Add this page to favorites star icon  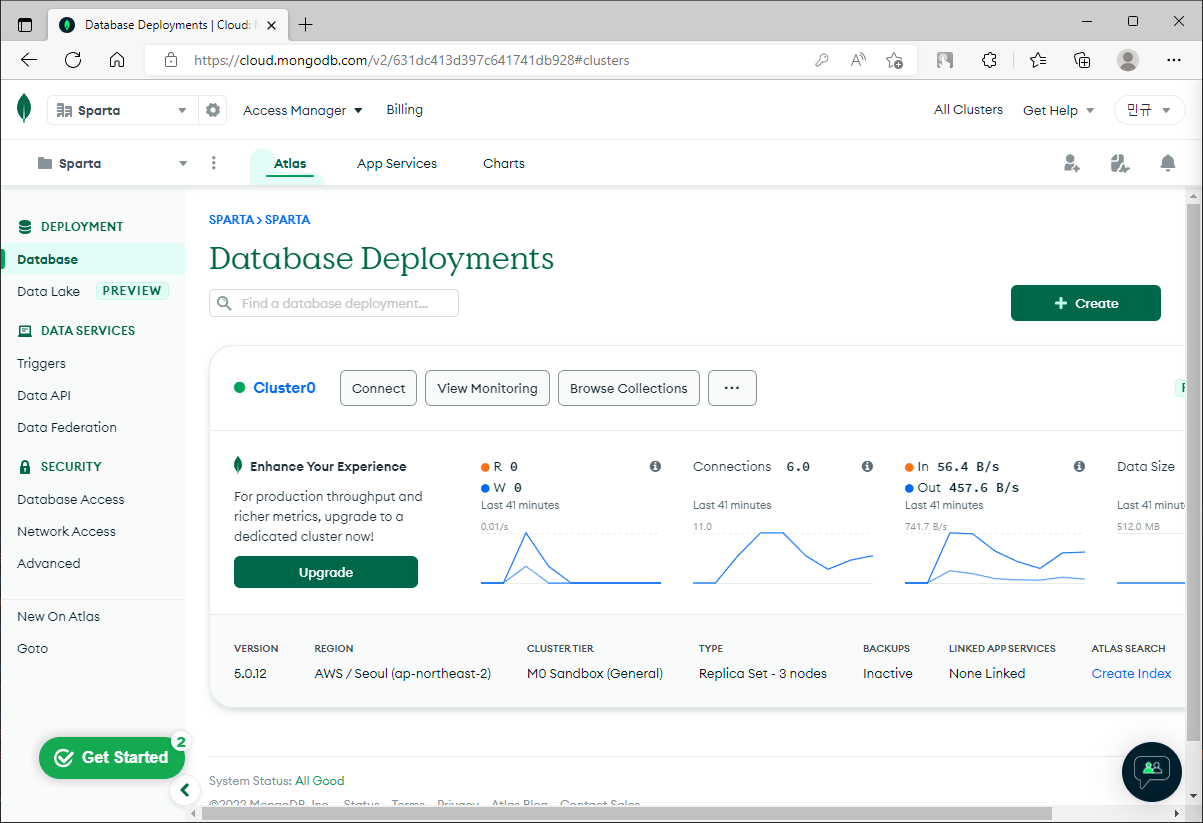895,60
